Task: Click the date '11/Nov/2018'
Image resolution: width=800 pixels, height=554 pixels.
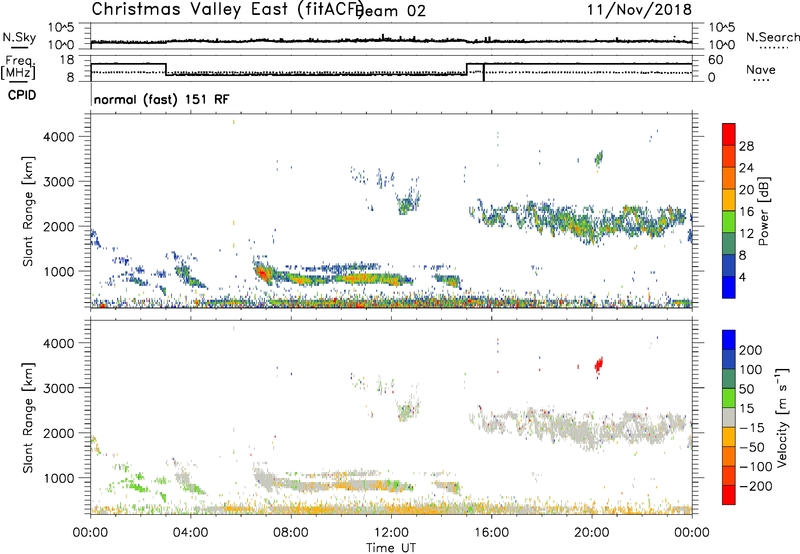Action: (639, 9)
